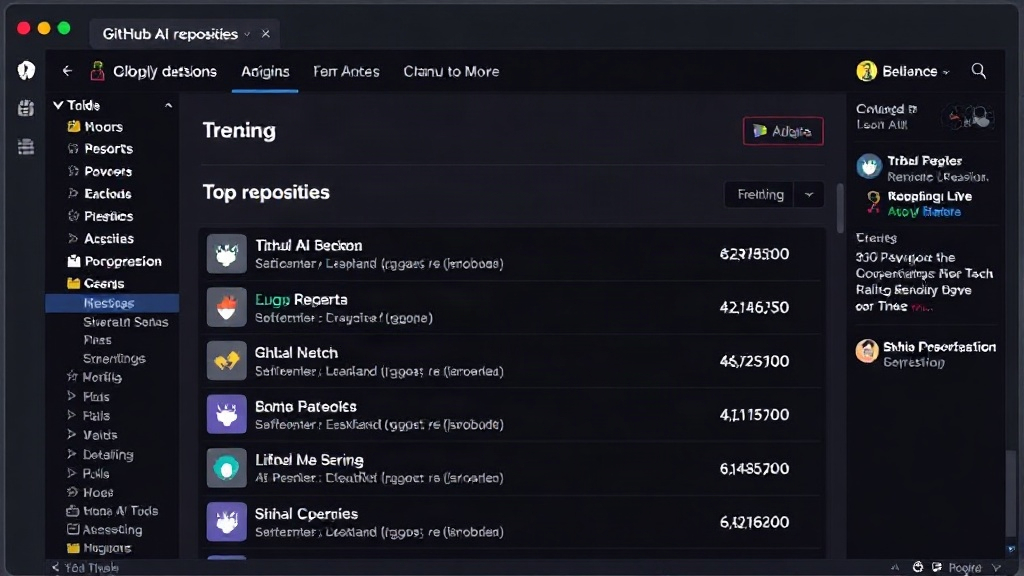Open the Frelting sort dropdown arrow
The width and height of the screenshot is (1024, 576).
pyautogui.click(x=808, y=194)
